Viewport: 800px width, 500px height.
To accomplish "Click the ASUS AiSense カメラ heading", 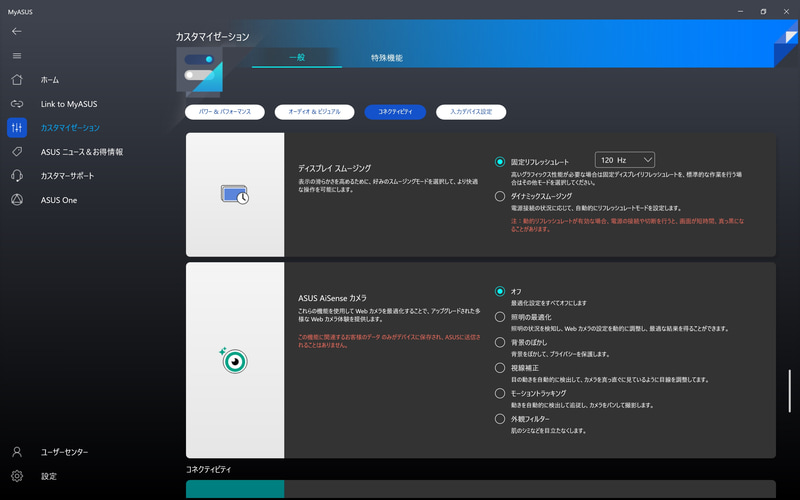I will [332, 298].
